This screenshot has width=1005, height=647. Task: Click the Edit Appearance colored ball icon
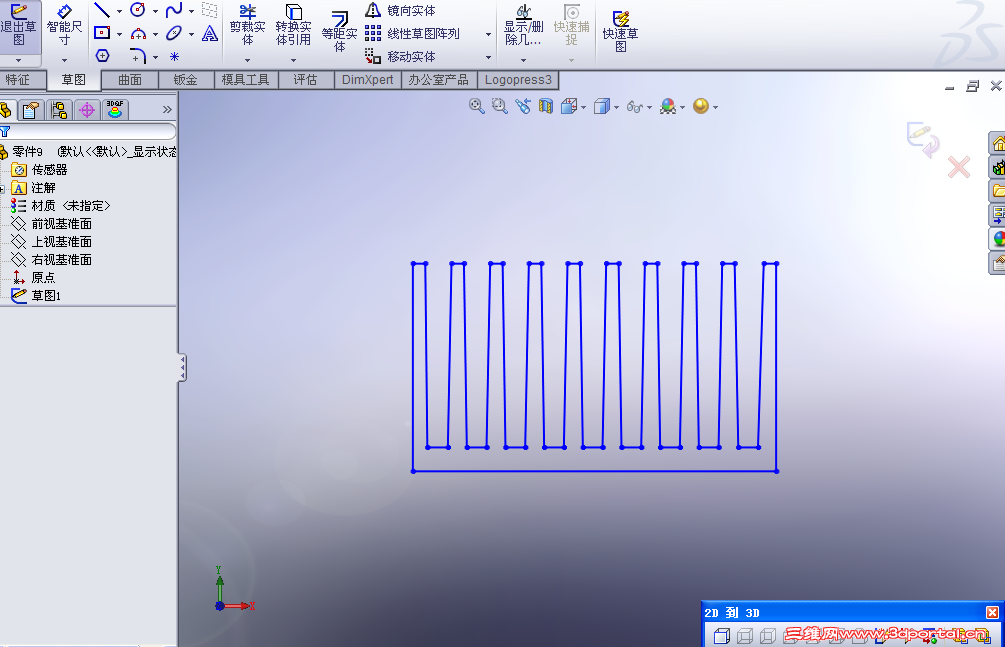click(668, 106)
